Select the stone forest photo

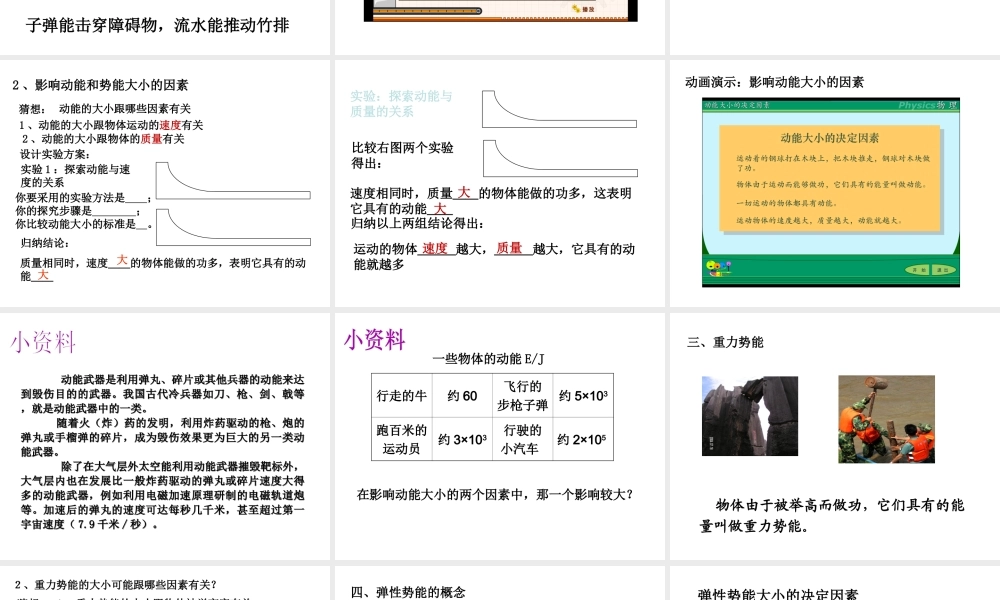pyautogui.click(x=750, y=416)
